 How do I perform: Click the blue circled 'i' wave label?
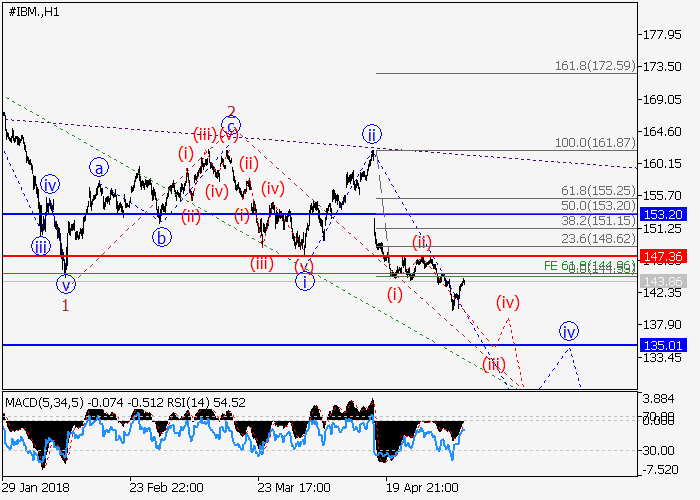(305, 282)
